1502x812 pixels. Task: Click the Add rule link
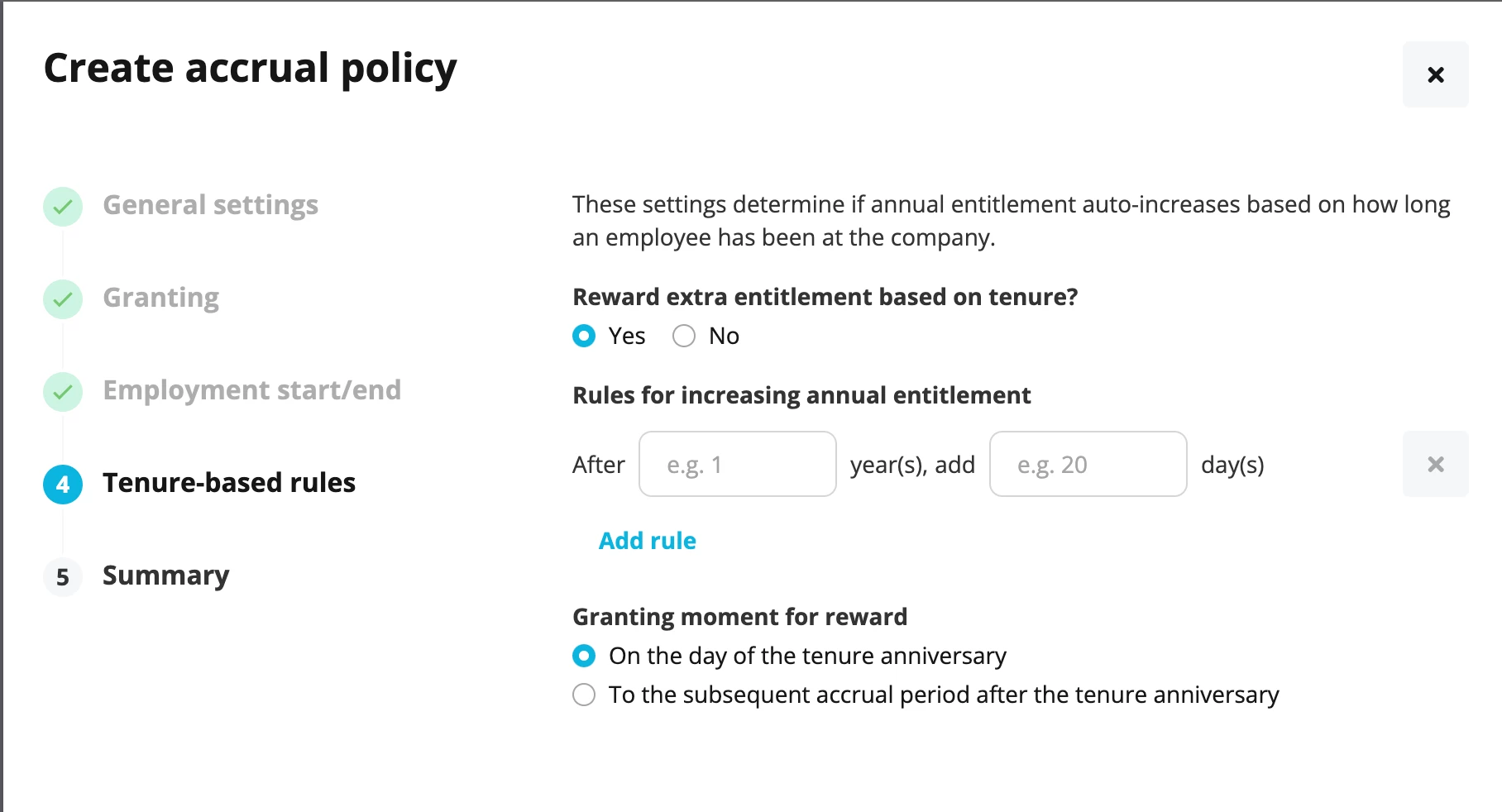[648, 541]
